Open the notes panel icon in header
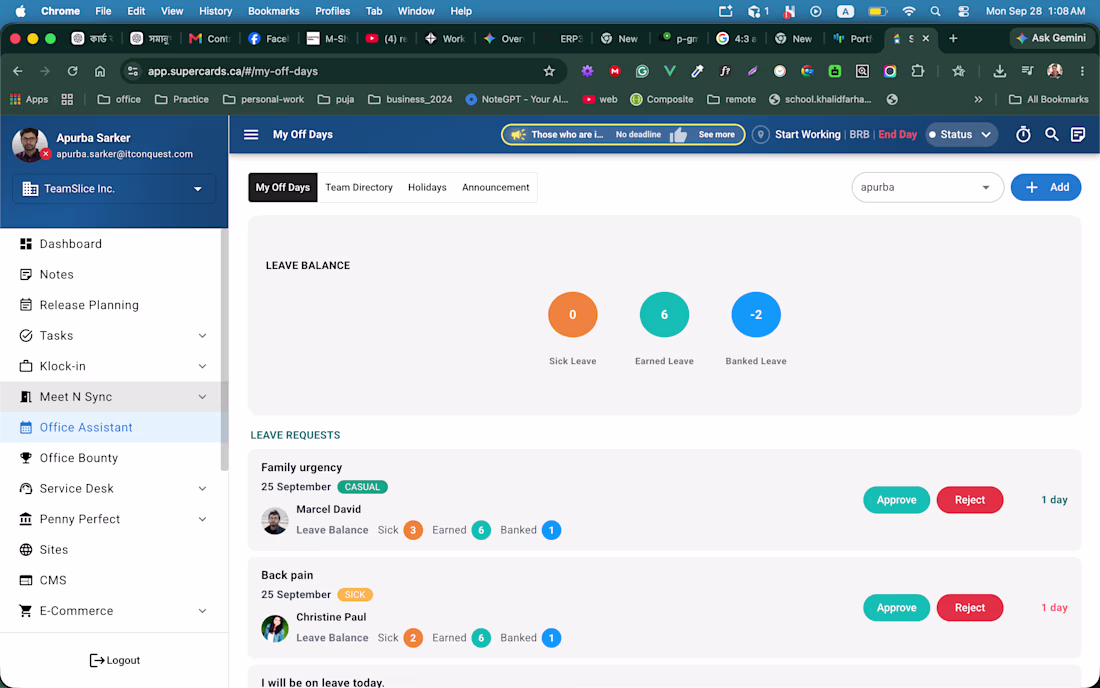Viewport: 1100px width, 688px height. tap(1078, 135)
